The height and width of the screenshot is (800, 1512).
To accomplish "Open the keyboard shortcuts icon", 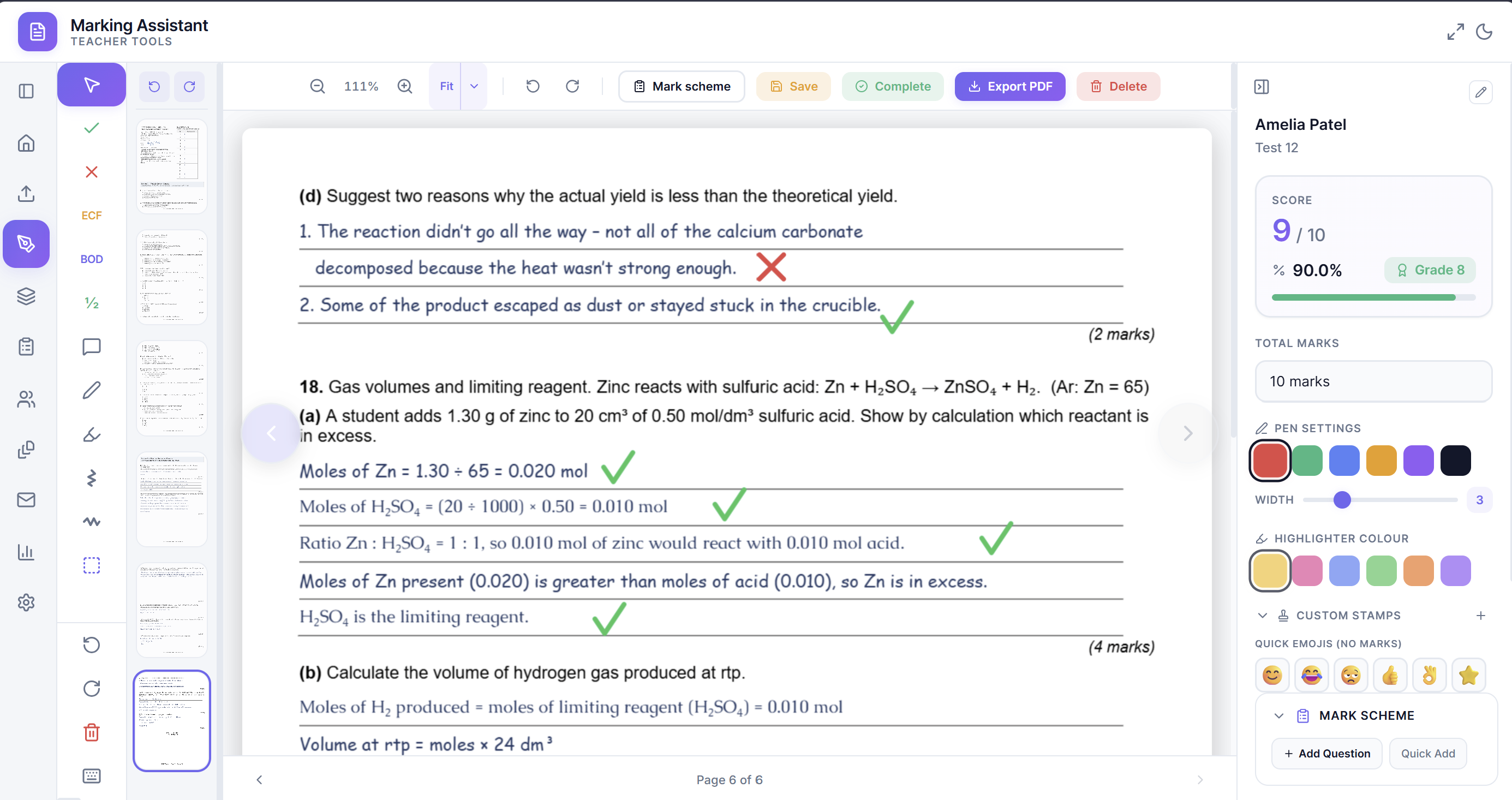I will 91,776.
